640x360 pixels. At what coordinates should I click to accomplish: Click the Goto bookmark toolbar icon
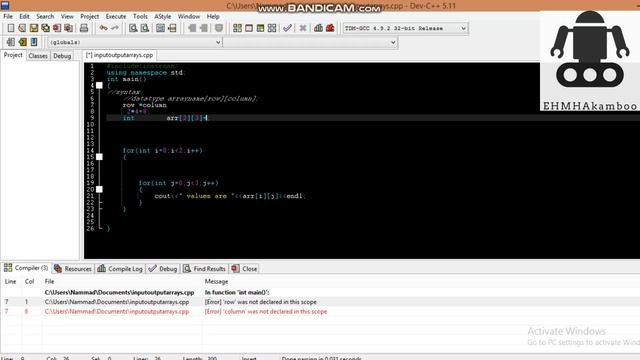tap(33, 42)
